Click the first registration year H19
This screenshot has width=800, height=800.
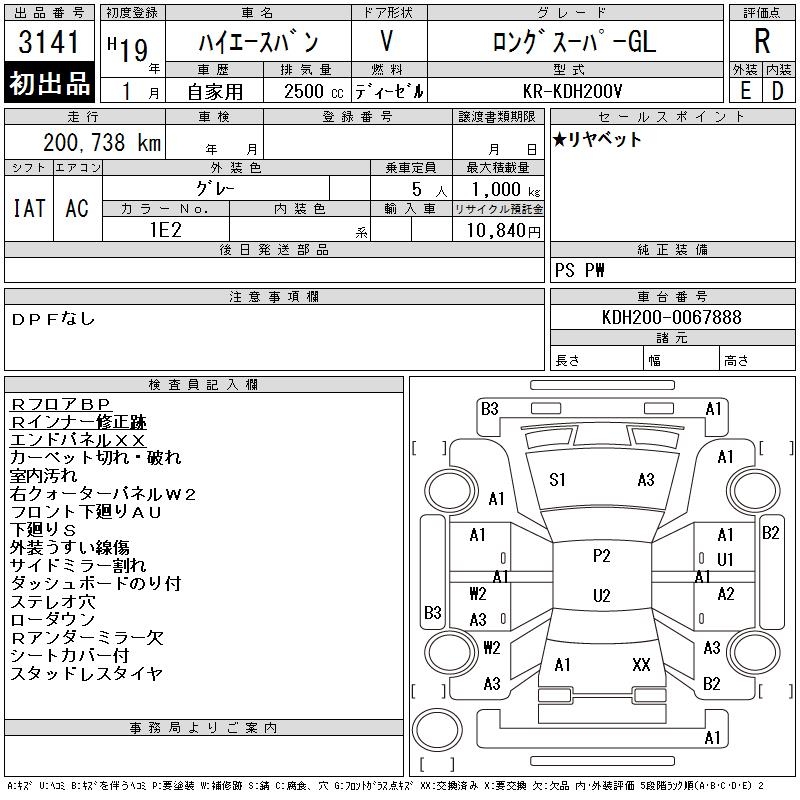click(129, 48)
